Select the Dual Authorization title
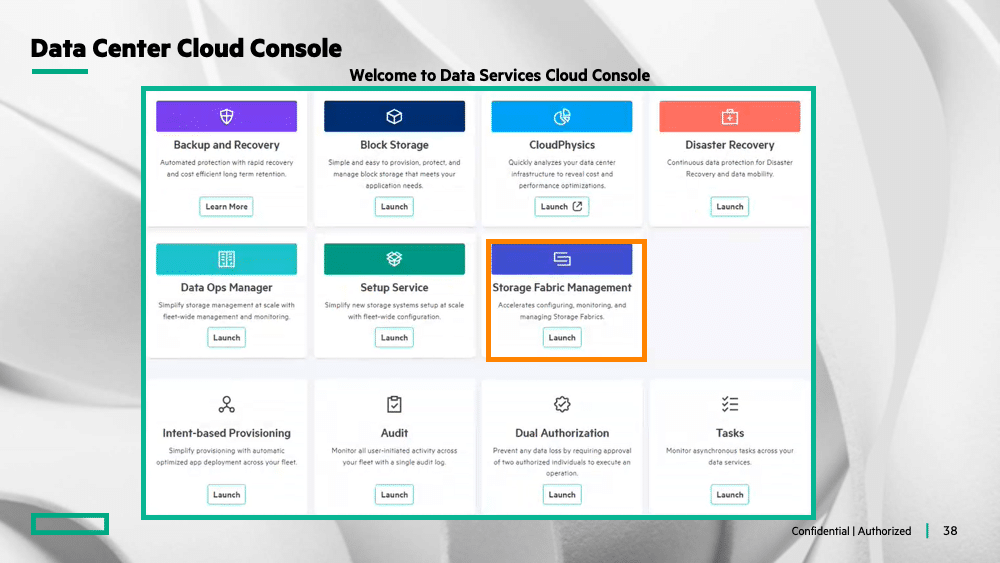This screenshot has width=1000, height=563. (562, 433)
